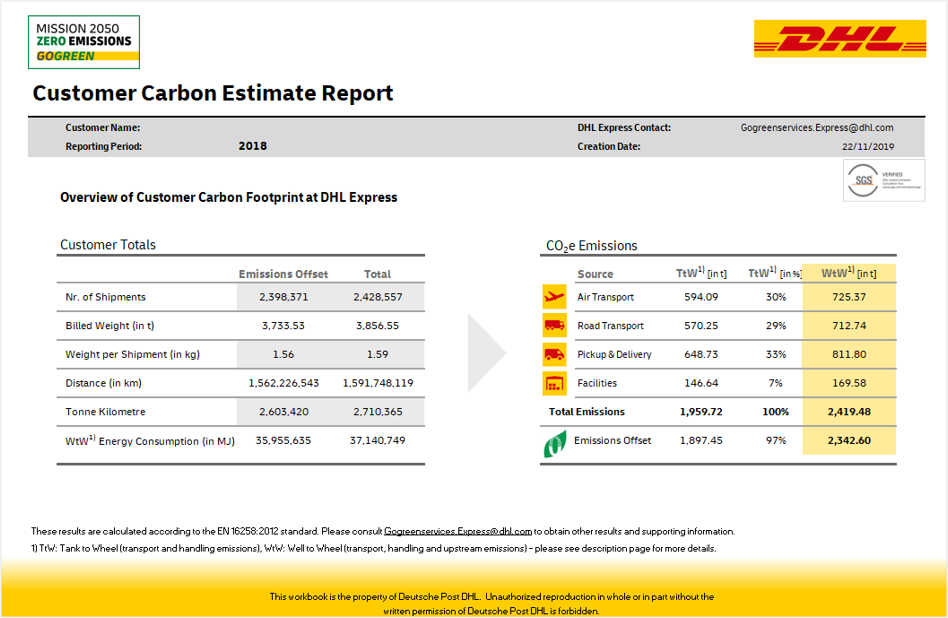Click the "TtW [in t]" column header
The height and width of the screenshot is (618, 948).
click(701, 273)
